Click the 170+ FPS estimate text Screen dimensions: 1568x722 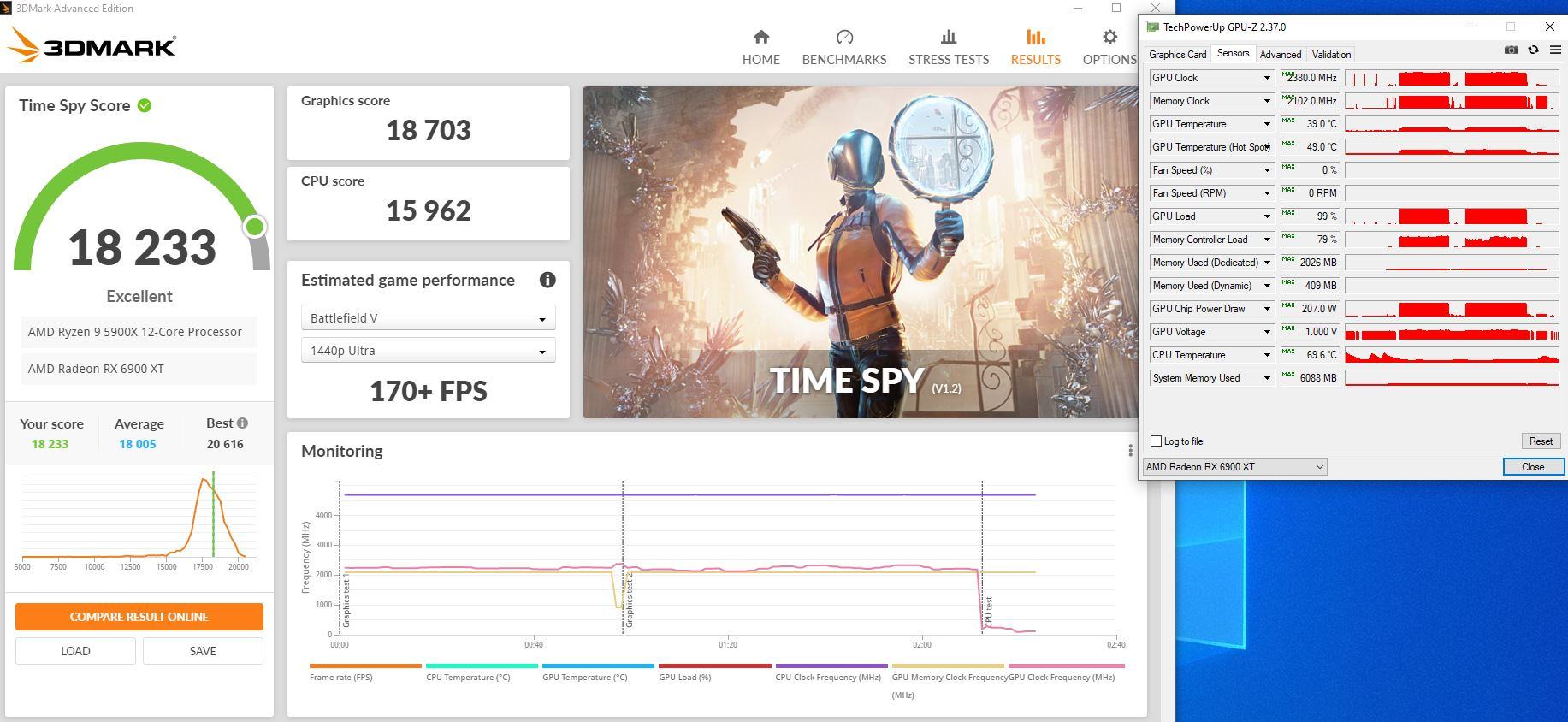coord(428,391)
